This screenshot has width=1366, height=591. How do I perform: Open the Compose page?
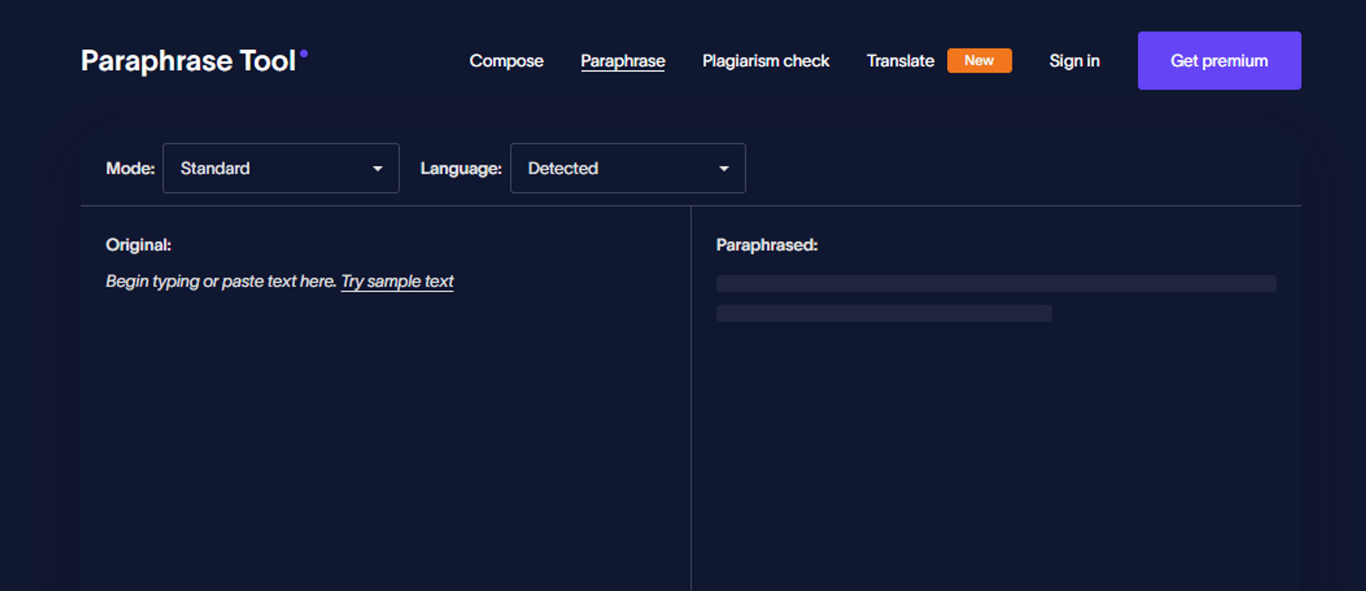tap(507, 61)
